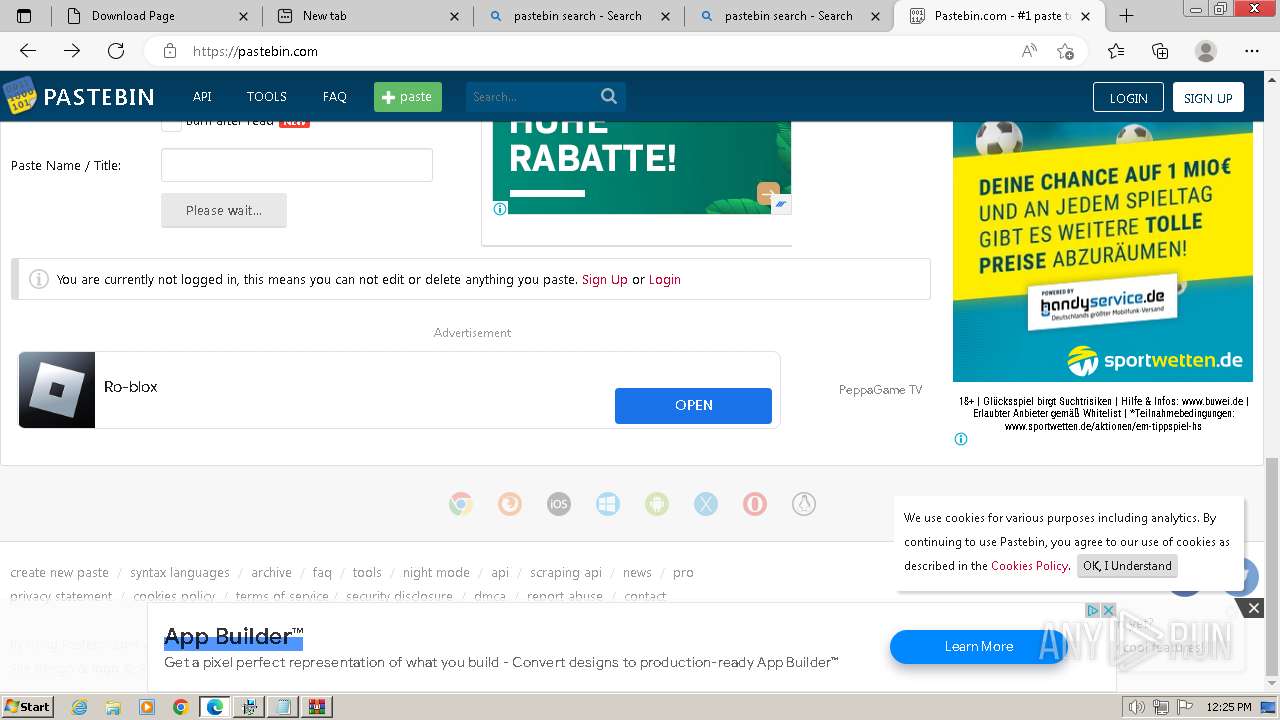Open the syntax languages footer link
Viewport: 1280px width, 720px height.
click(180, 573)
